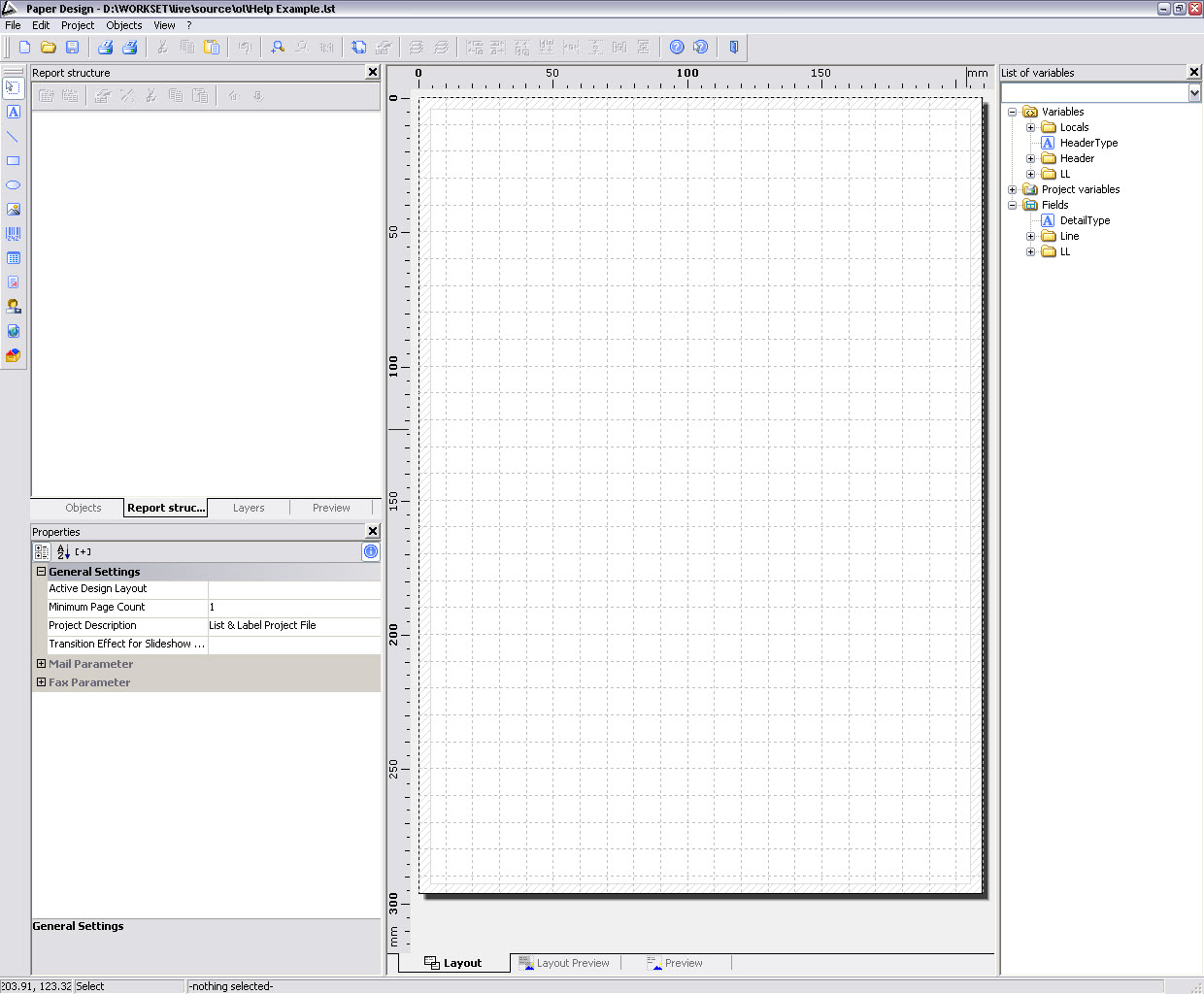The image size is (1204, 994).
Task: Select DetailType field
Action: point(1085,220)
